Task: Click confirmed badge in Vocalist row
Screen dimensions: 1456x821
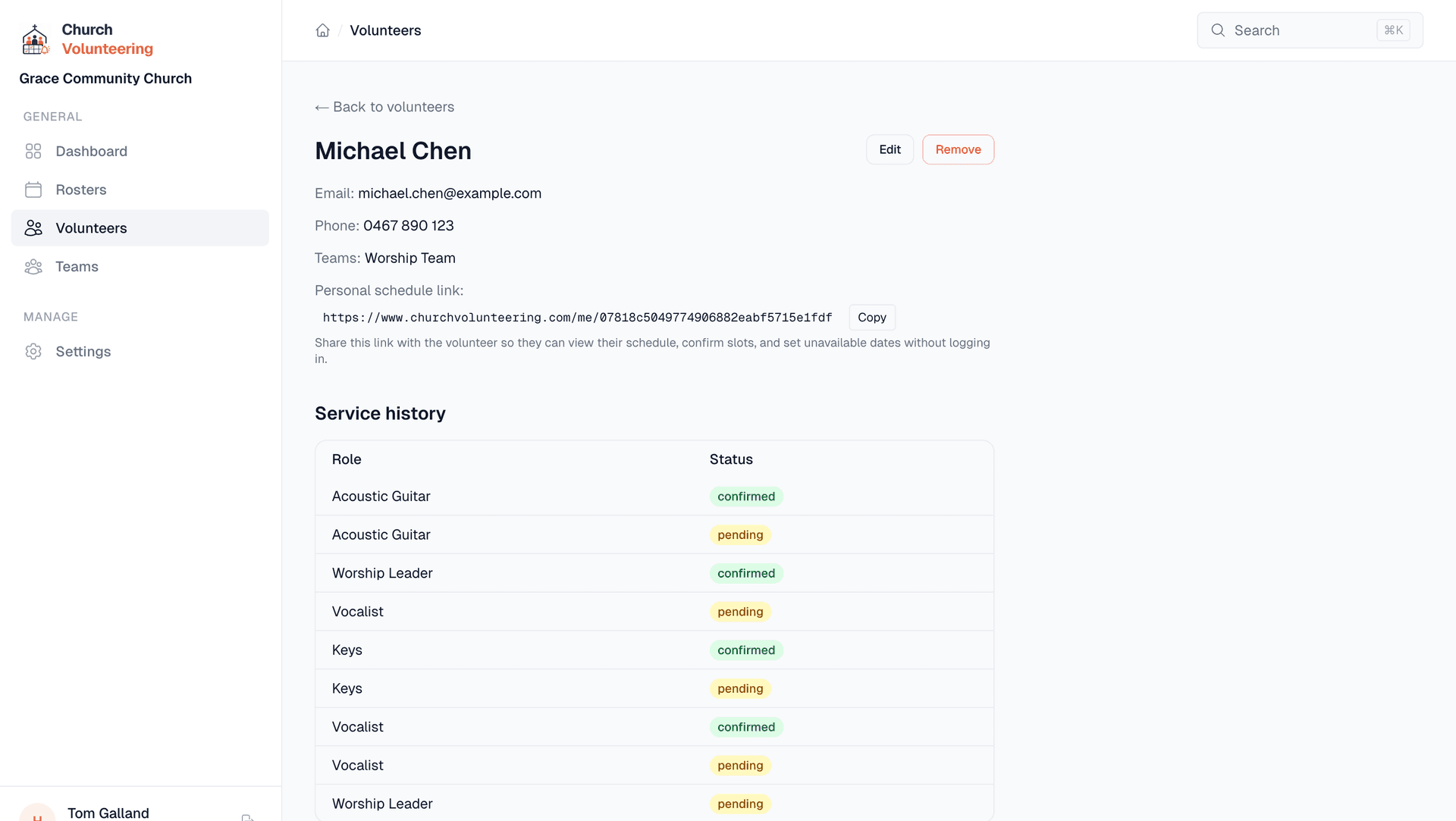Action: coord(746,727)
